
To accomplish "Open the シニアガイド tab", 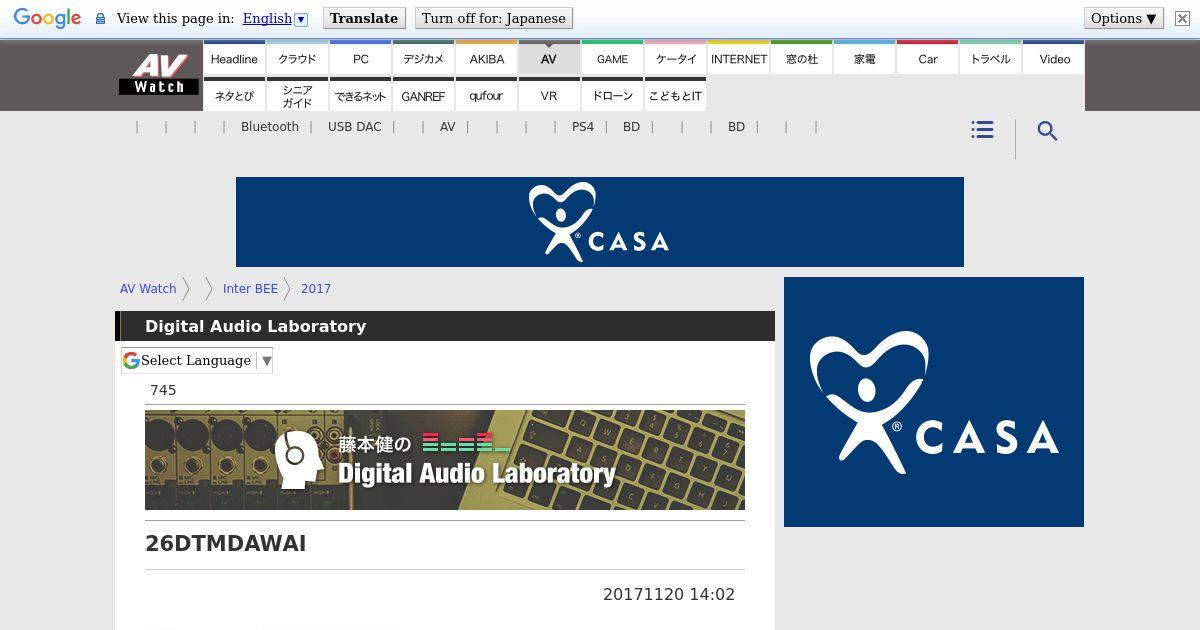I will (297, 95).
